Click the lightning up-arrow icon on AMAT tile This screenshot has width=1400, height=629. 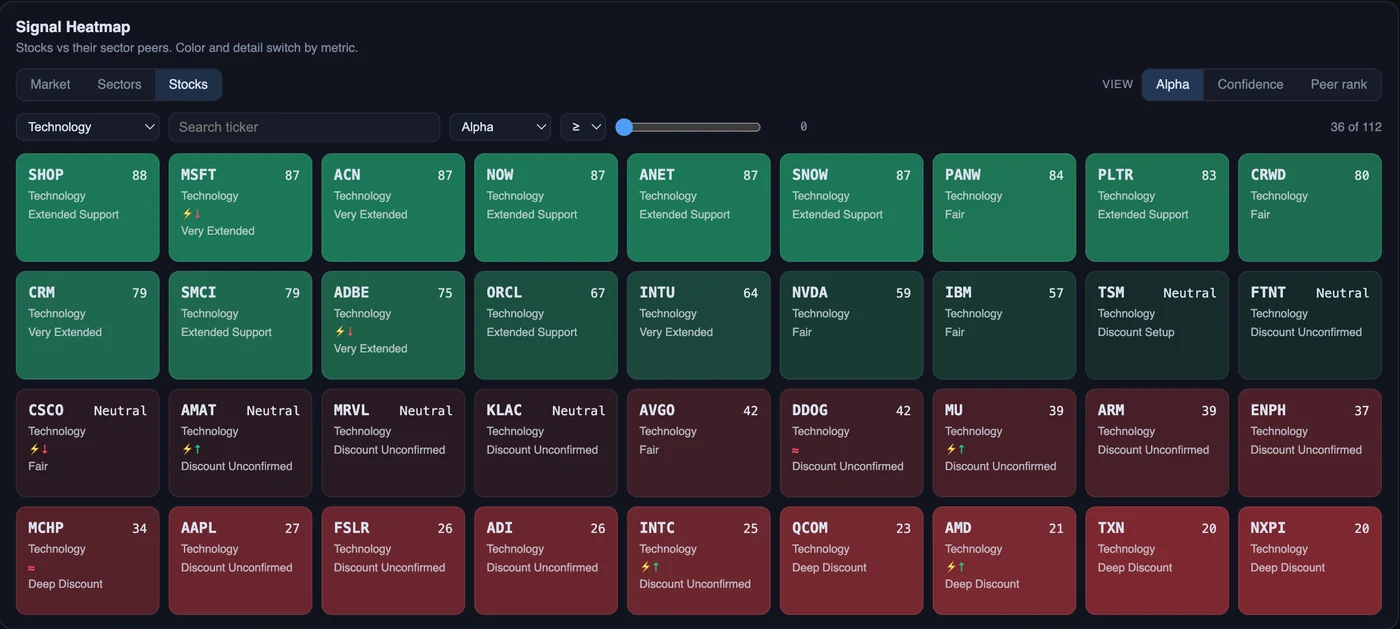point(191,449)
